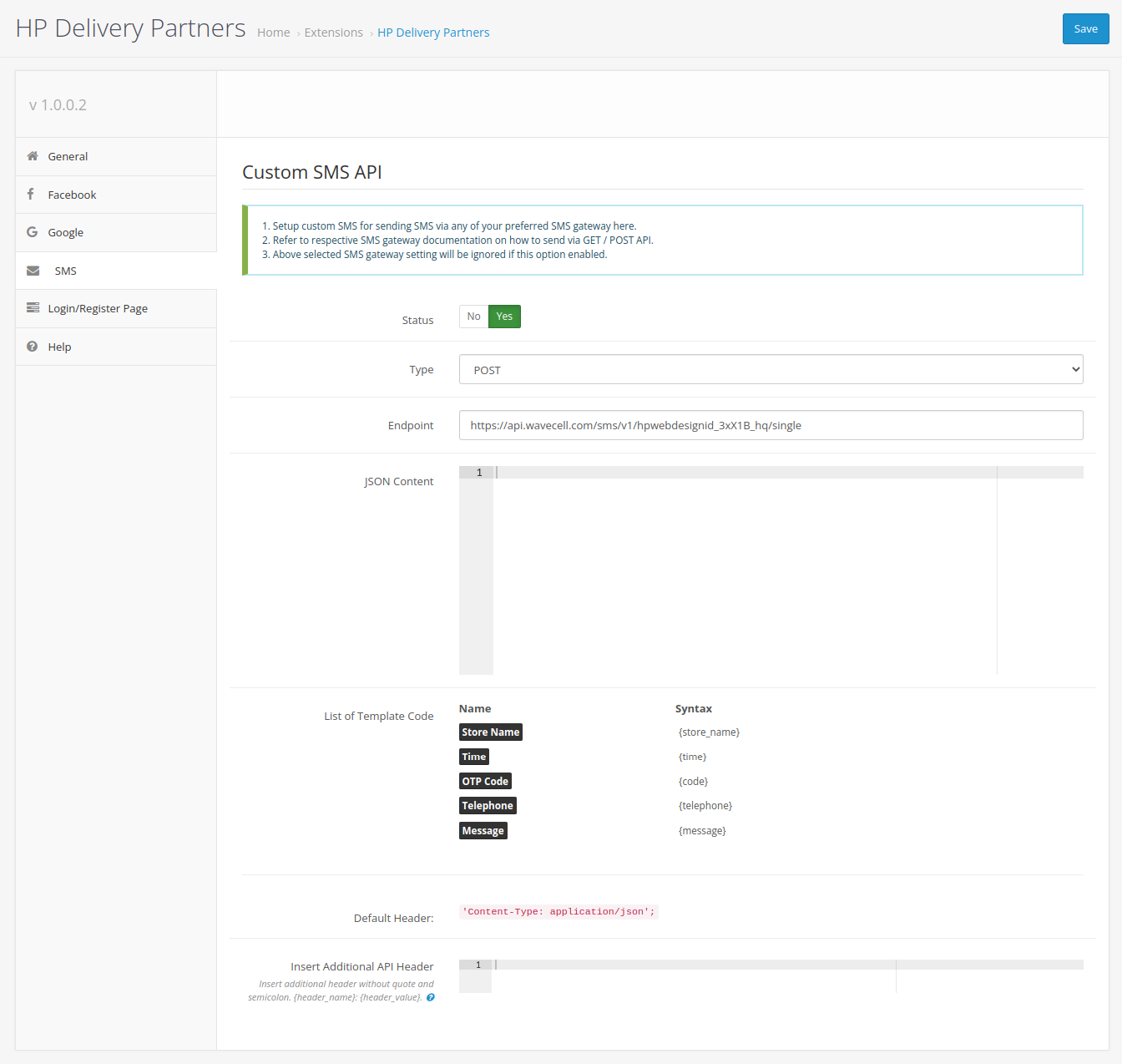Image resolution: width=1122 pixels, height=1064 pixels.
Task: Click the blue help tooltip icon for additional header
Action: pos(431,997)
